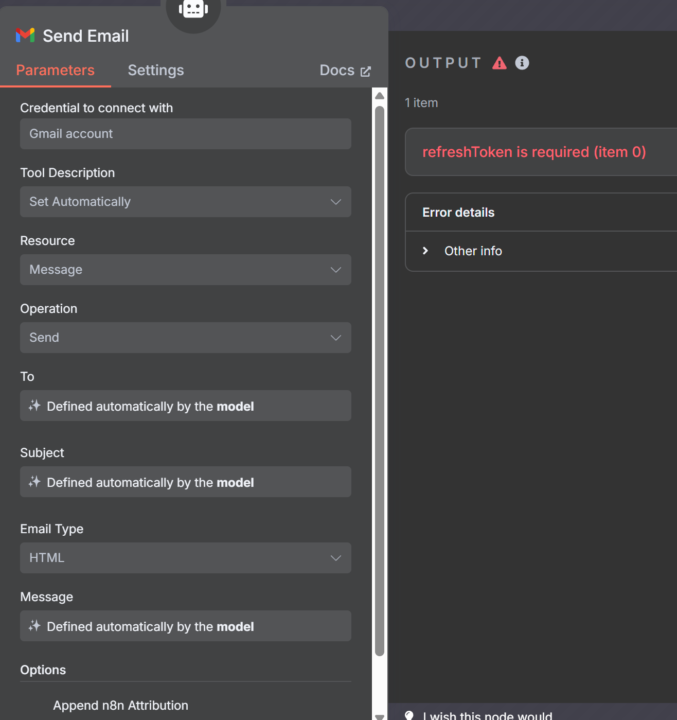Click the sparkle icon in the To field
Image resolution: width=677 pixels, height=720 pixels.
[x=35, y=406]
